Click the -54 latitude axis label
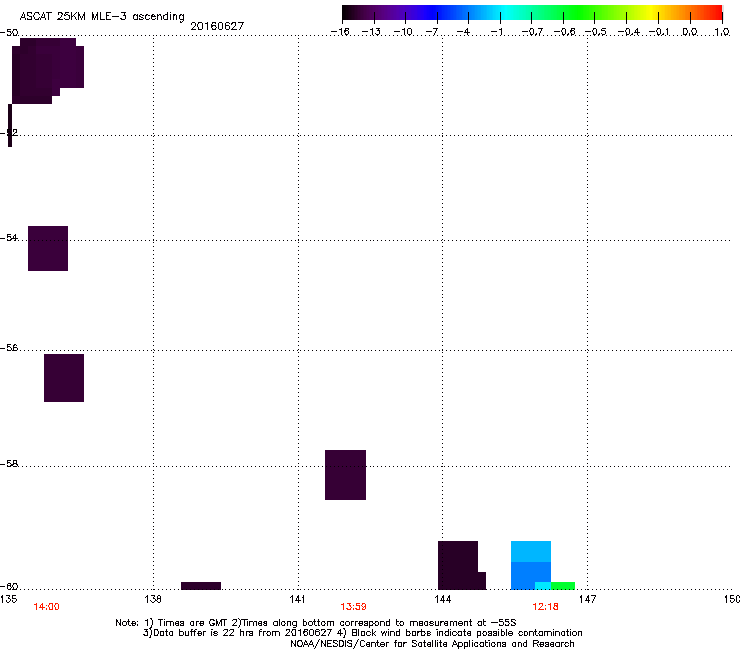 coord(9,237)
